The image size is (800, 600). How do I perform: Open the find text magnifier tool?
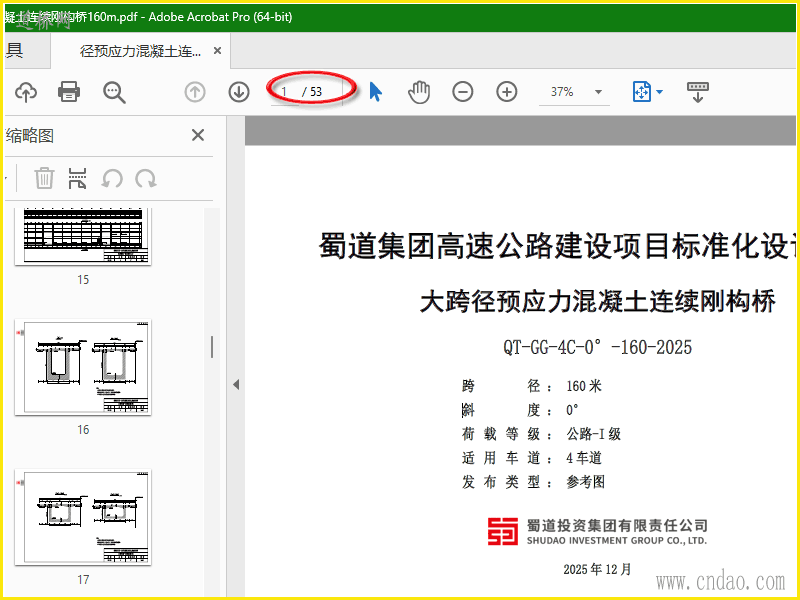(114, 92)
